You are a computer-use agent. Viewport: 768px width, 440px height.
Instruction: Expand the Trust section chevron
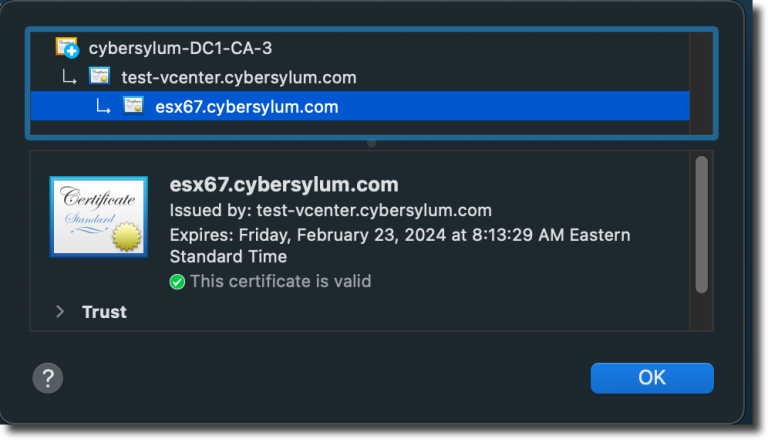(60, 312)
